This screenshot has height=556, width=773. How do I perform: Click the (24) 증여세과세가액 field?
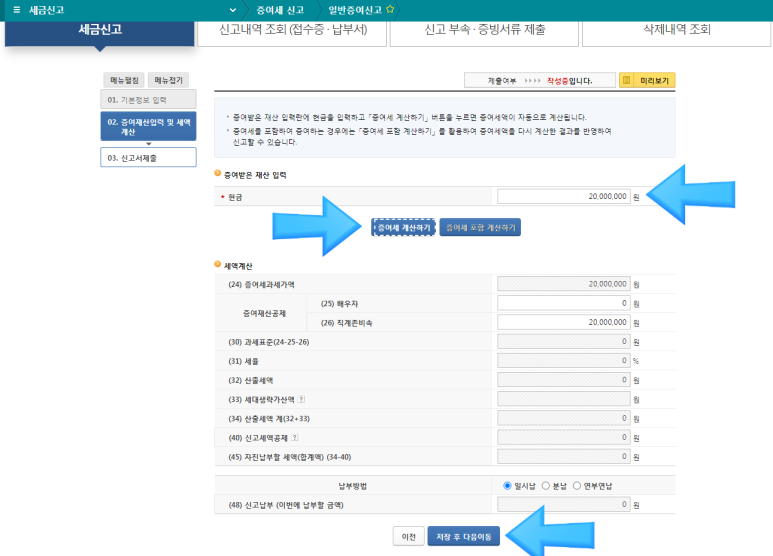pos(563,284)
